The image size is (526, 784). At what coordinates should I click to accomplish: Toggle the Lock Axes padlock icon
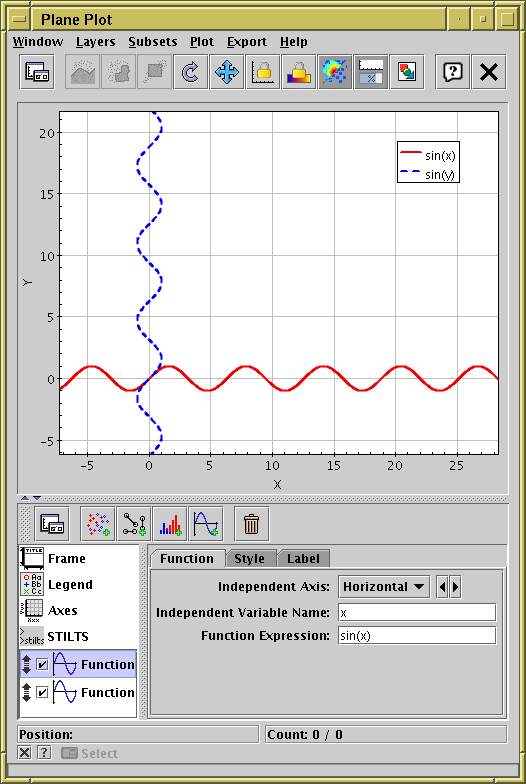click(262, 72)
